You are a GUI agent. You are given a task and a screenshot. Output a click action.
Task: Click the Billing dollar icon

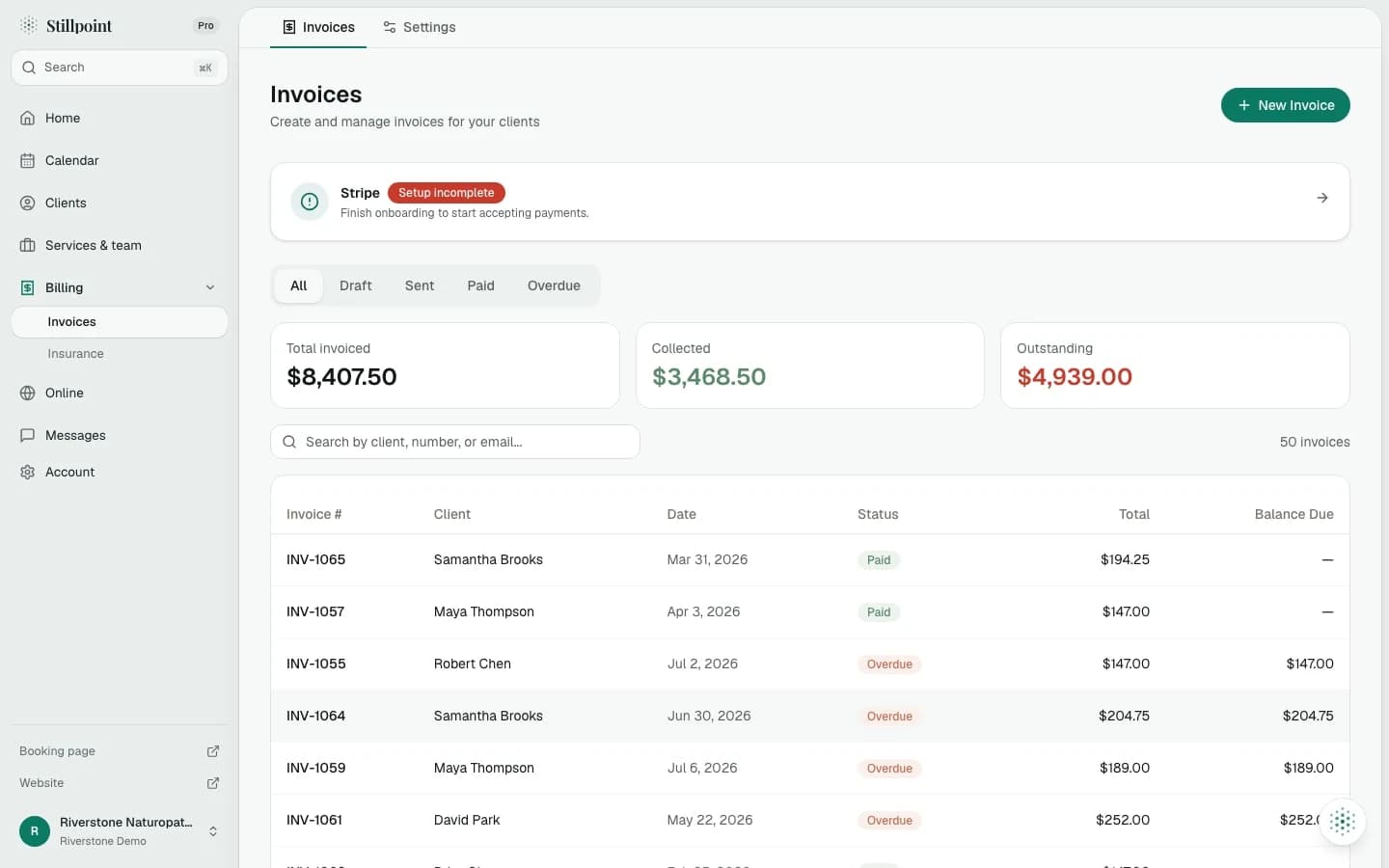27,287
